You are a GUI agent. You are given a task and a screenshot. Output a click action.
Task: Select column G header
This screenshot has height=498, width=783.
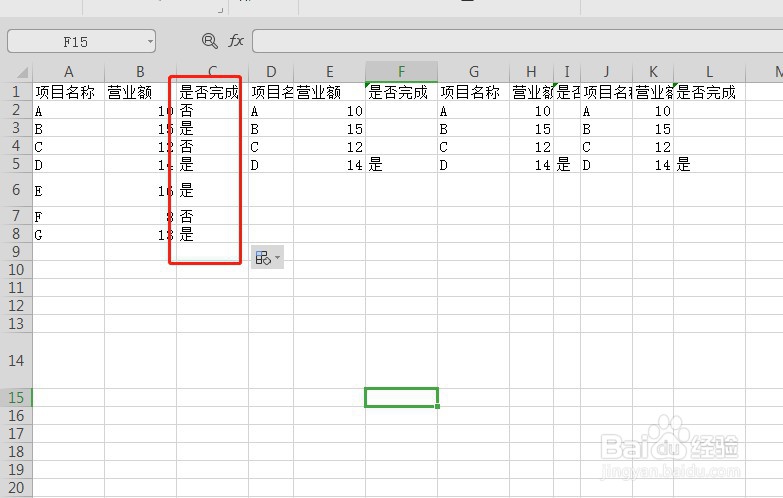tap(473, 72)
